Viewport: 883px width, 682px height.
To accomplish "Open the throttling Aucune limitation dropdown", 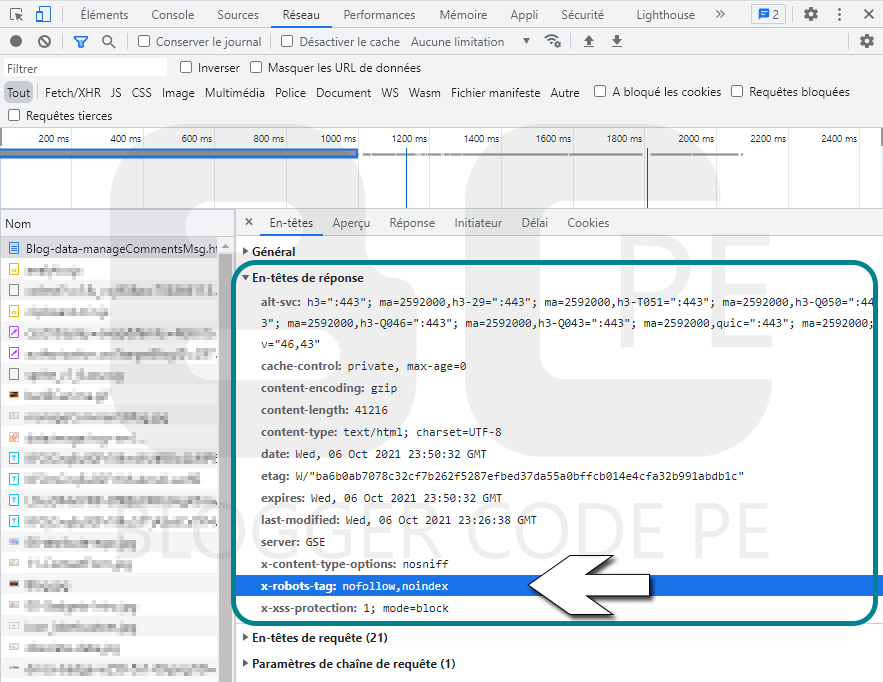I will pos(470,42).
